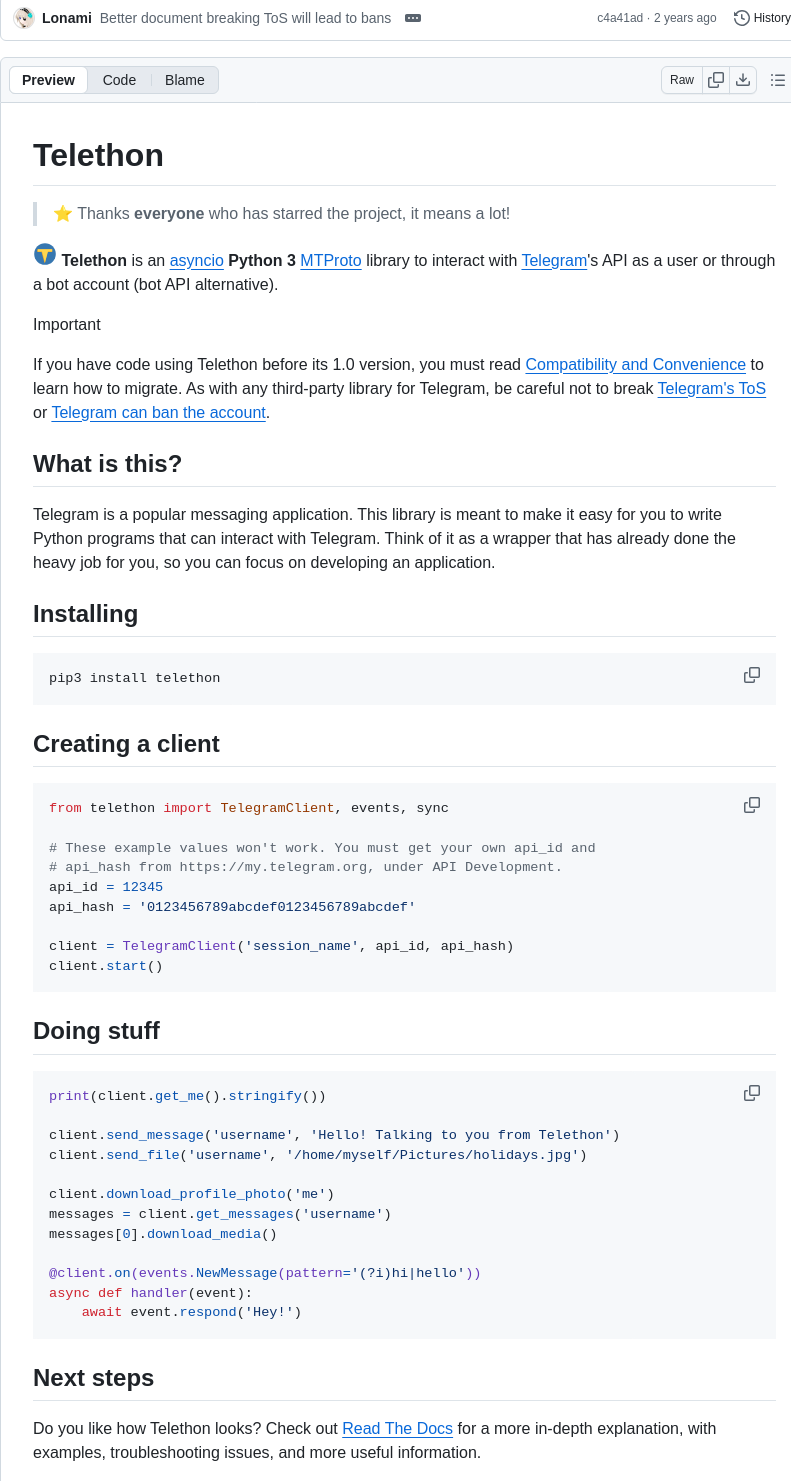The width and height of the screenshot is (791, 1481).
Task: Open the commit History
Action: point(762,18)
